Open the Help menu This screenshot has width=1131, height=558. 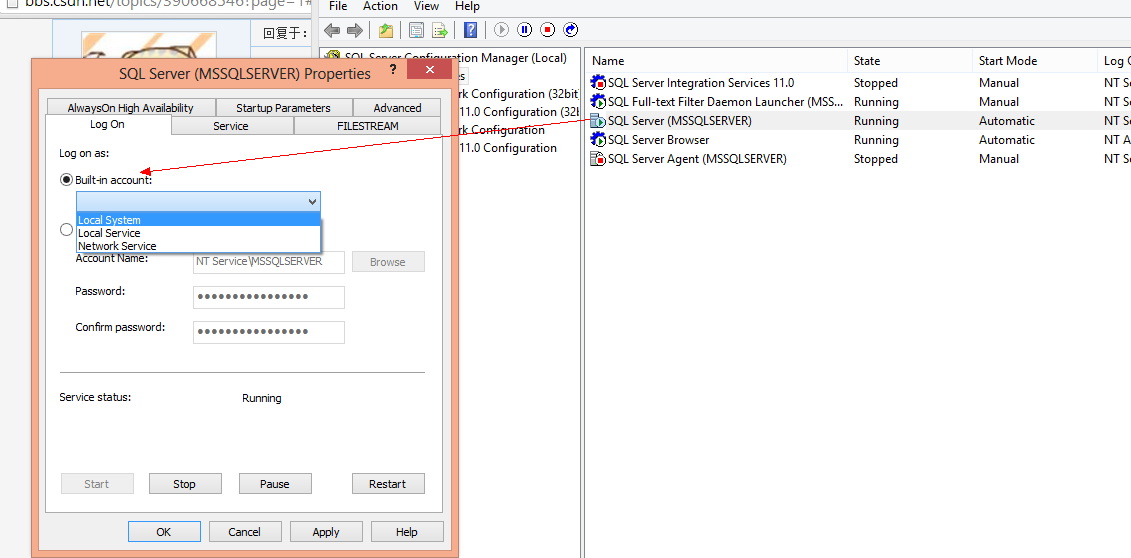pos(467,6)
